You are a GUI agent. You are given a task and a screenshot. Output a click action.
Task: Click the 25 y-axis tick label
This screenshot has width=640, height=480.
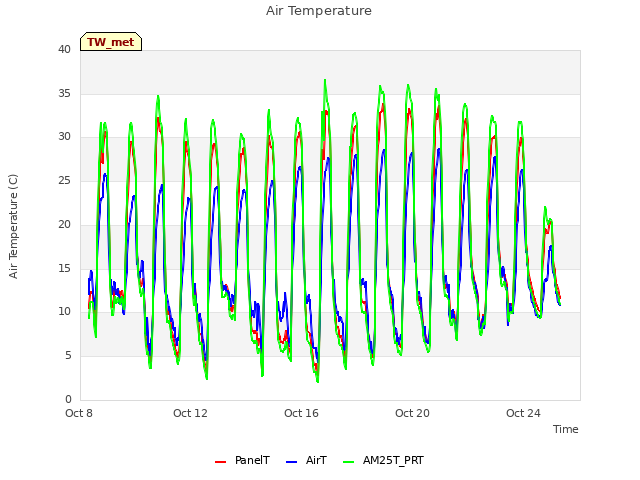pos(64,180)
